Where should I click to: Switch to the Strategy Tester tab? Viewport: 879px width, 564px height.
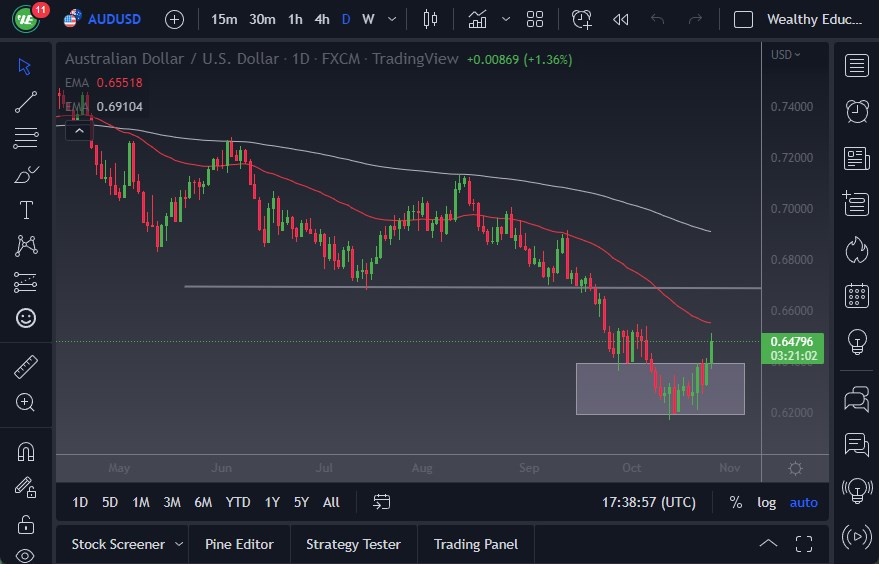pos(353,544)
